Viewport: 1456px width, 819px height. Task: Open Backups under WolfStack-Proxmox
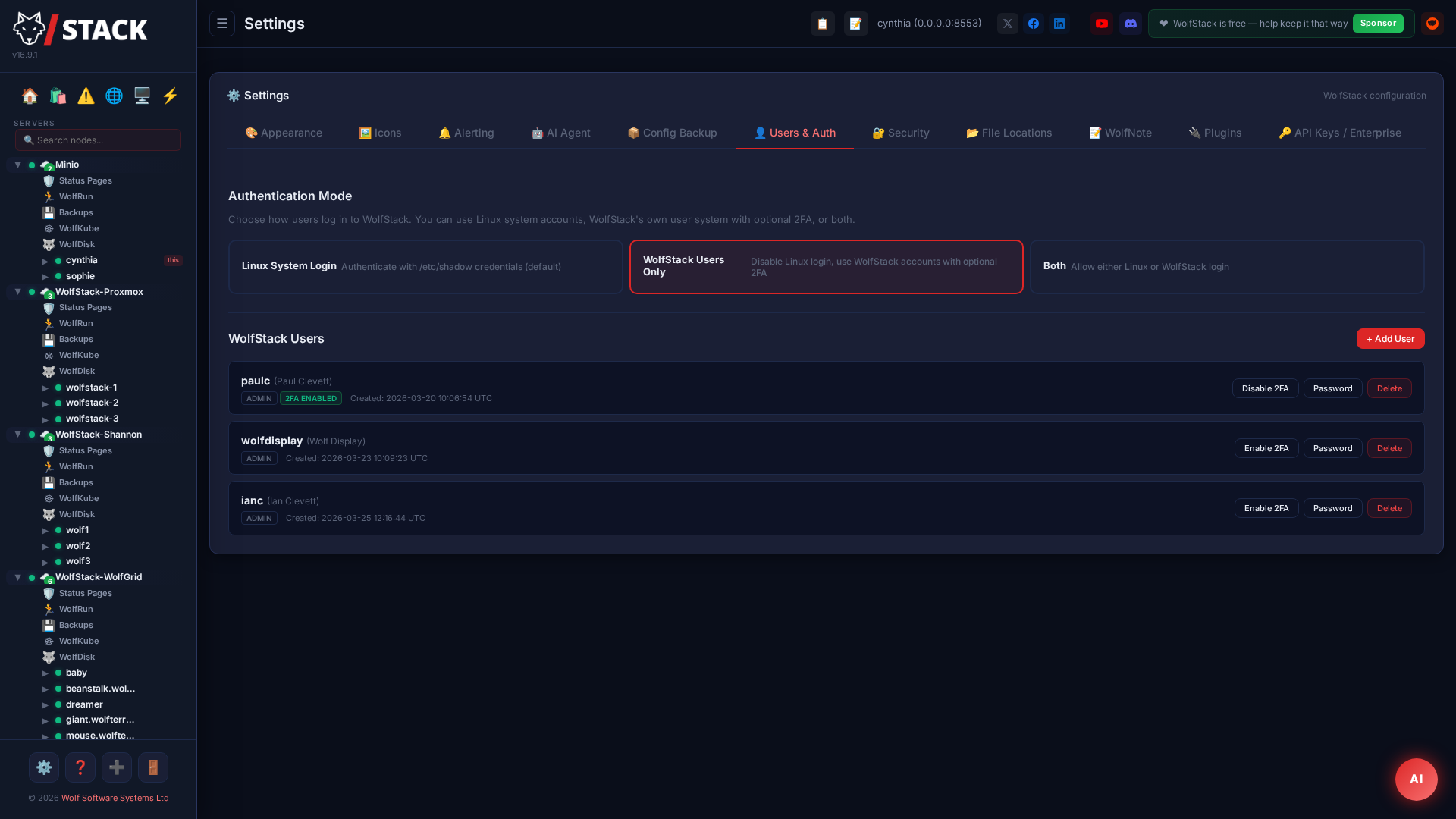coord(76,339)
